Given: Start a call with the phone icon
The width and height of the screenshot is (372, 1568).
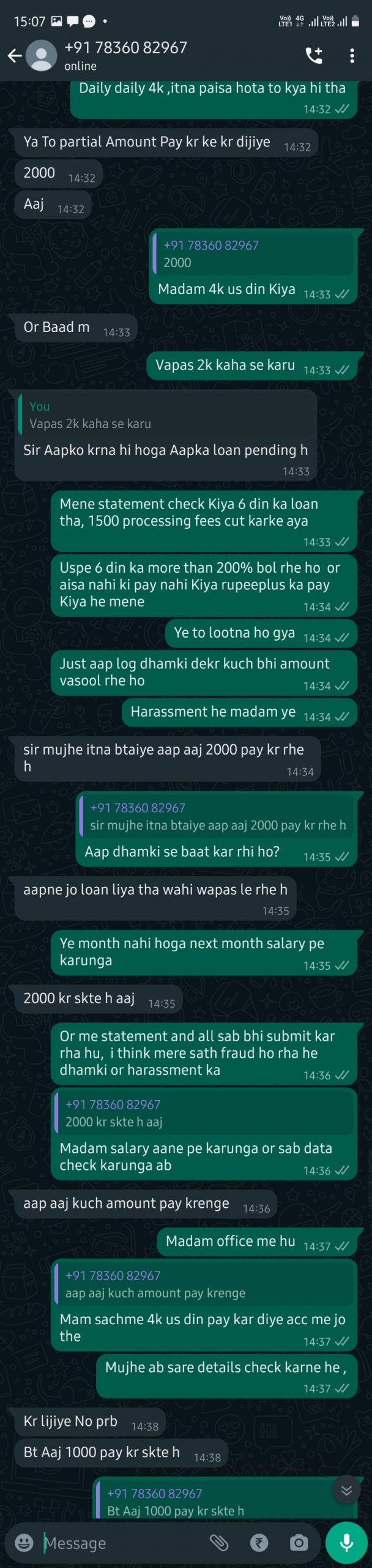Looking at the screenshot, I should (314, 56).
